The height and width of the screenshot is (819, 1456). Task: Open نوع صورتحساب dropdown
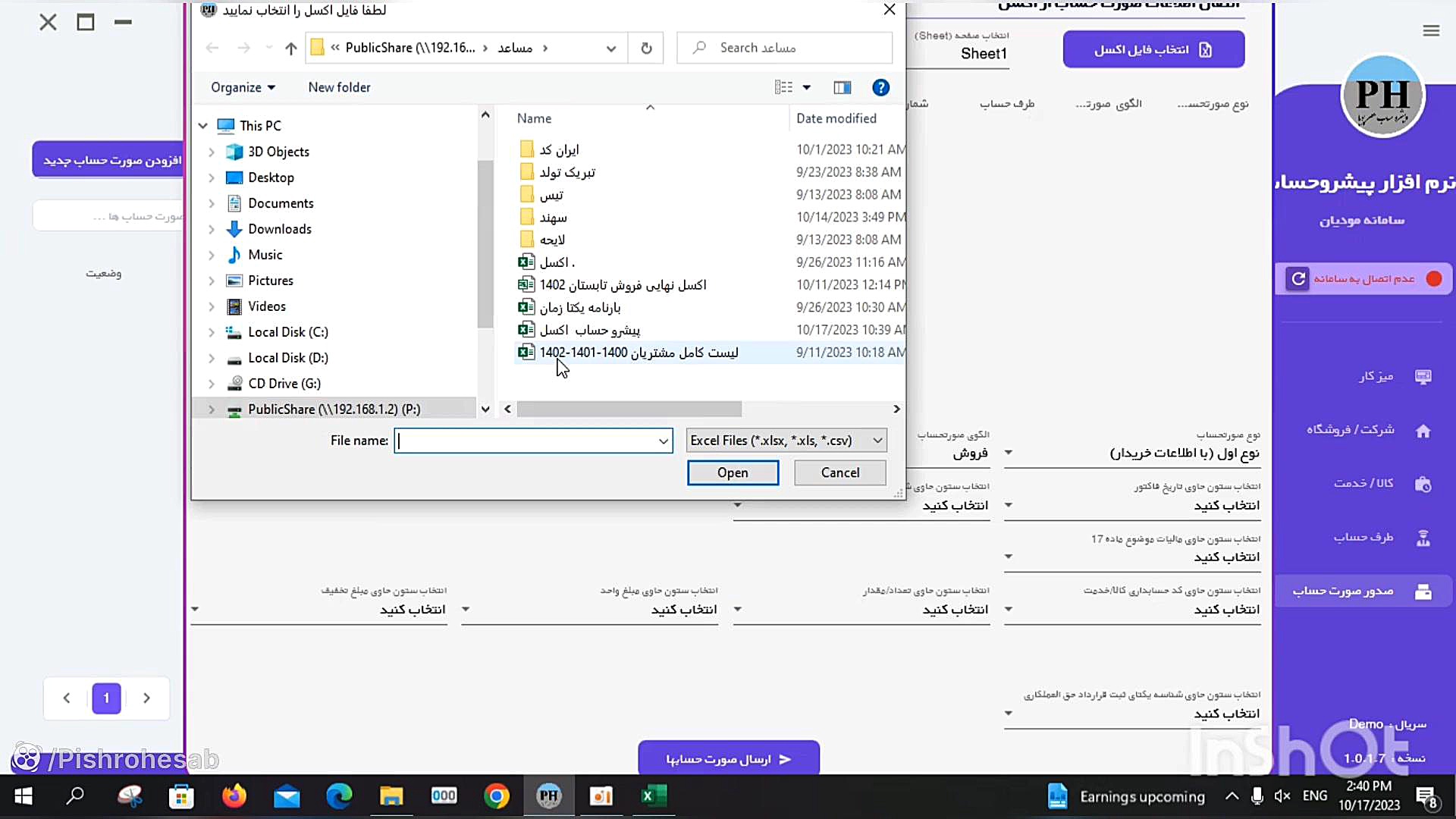click(x=1132, y=453)
